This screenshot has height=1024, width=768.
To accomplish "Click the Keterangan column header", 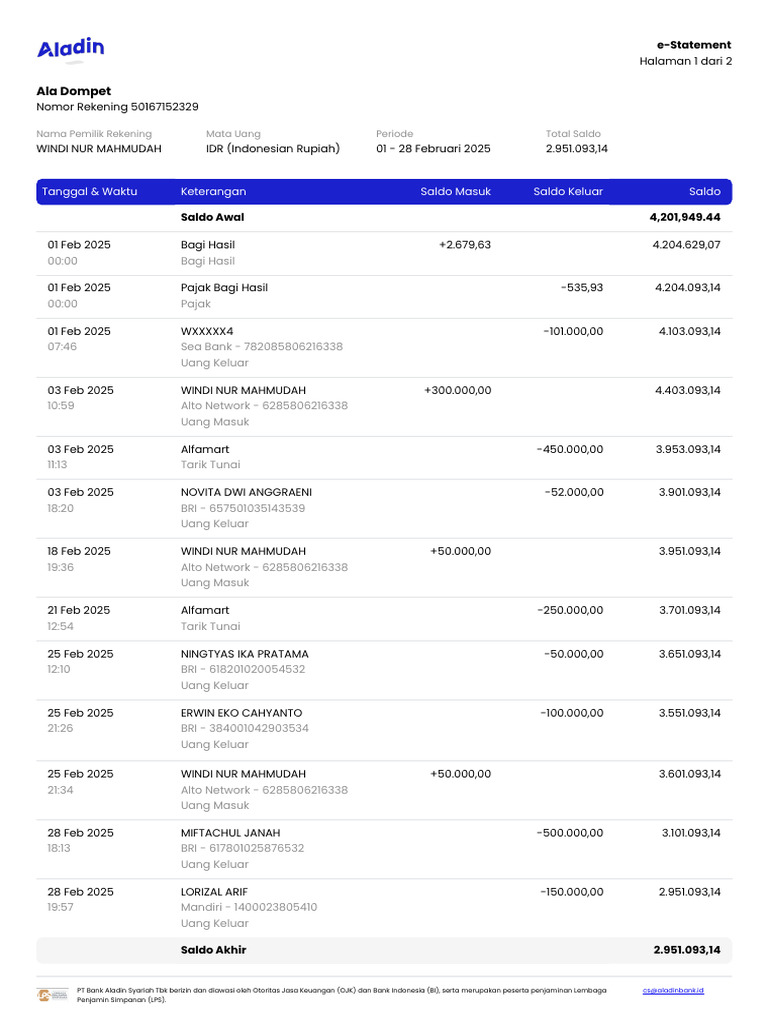I will click(x=214, y=192).
